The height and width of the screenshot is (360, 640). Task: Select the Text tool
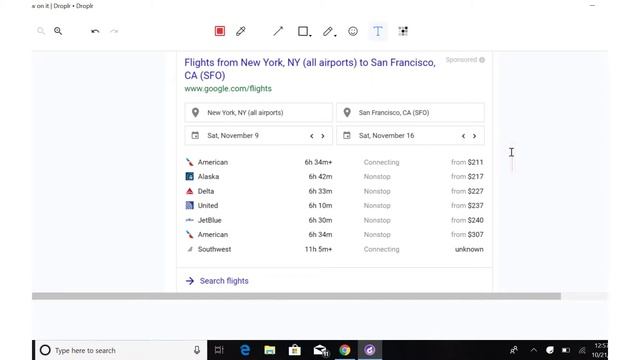click(378, 31)
